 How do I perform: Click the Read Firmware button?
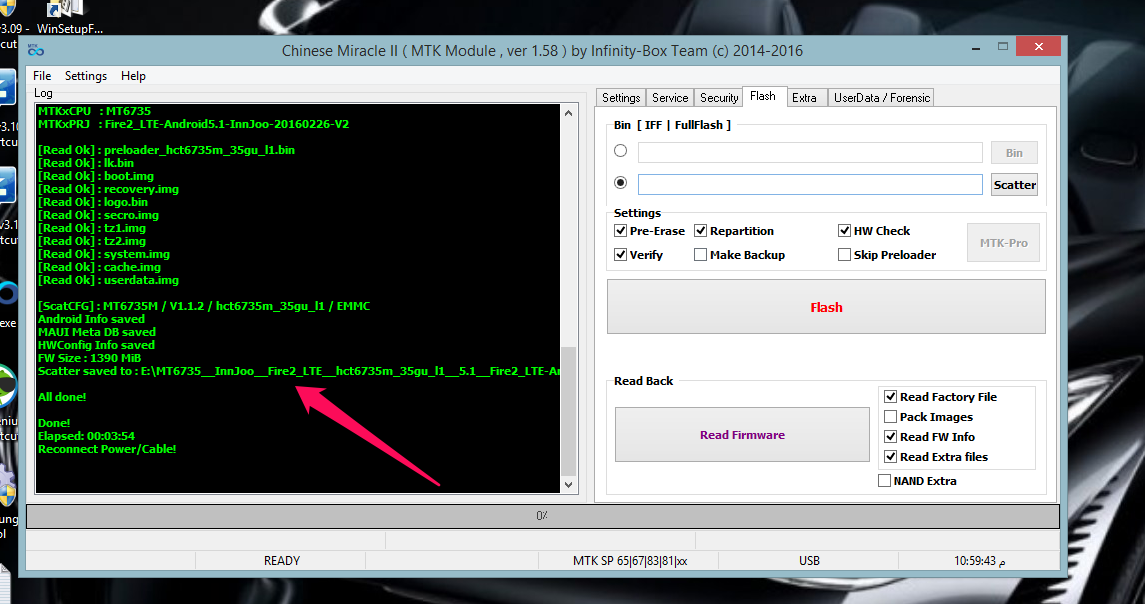[x=742, y=435]
